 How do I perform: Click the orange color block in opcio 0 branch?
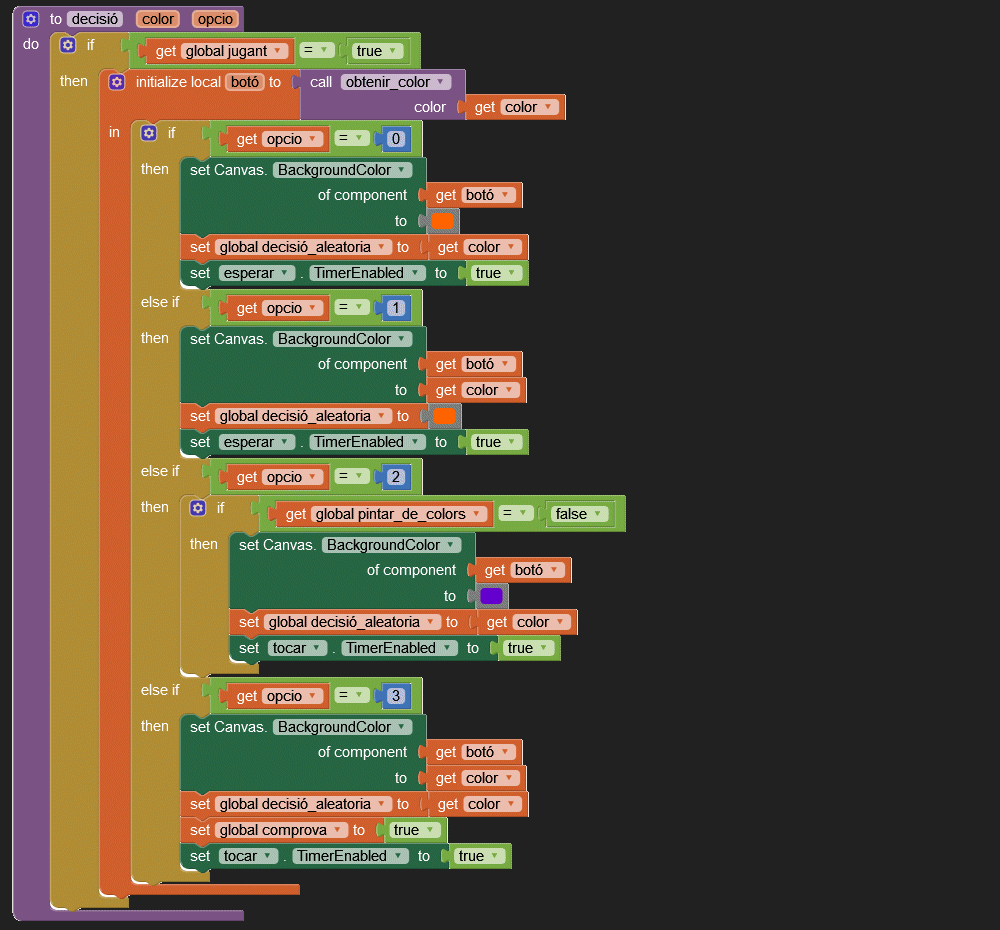pyautogui.click(x=443, y=221)
